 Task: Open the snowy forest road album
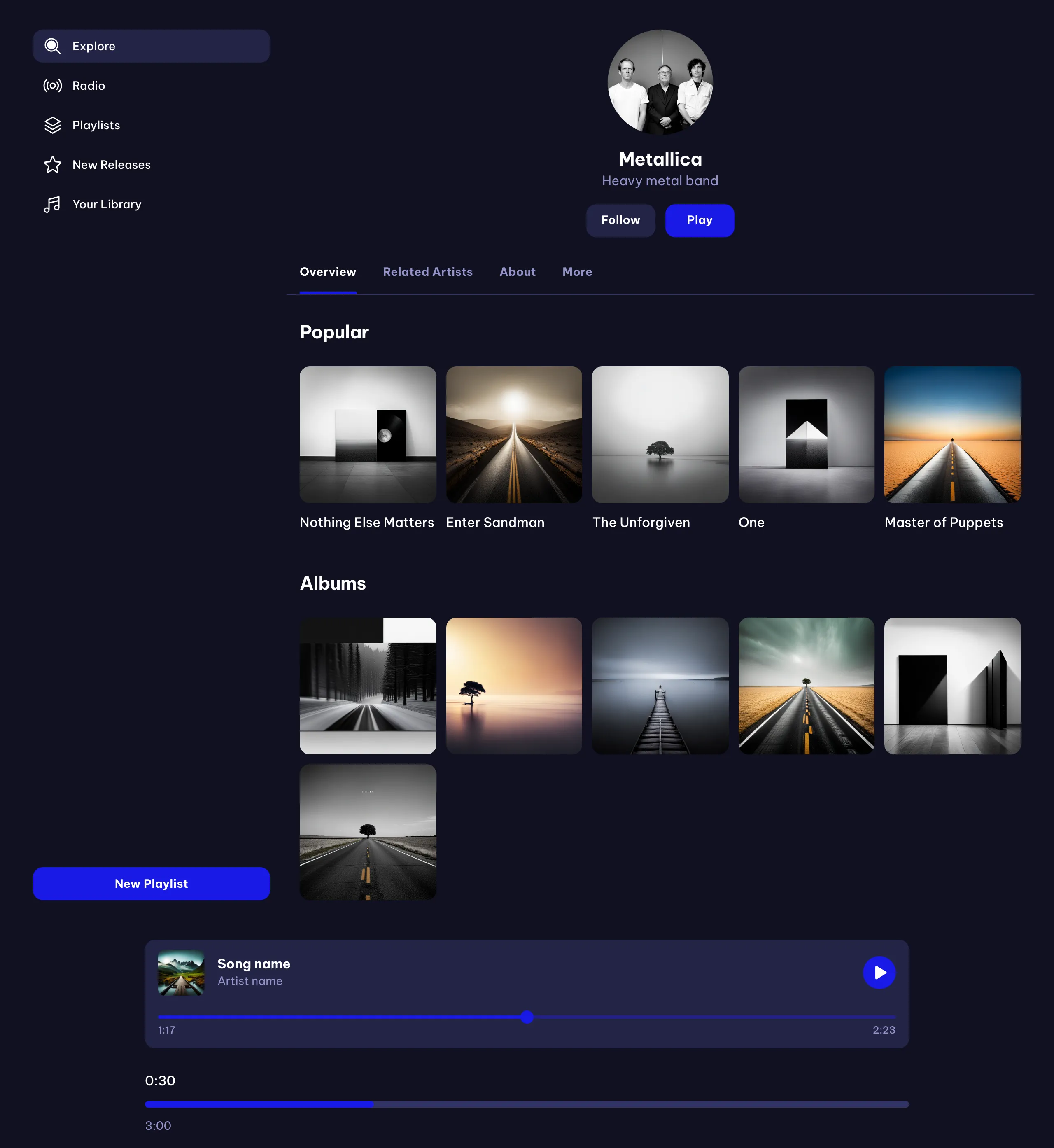click(368, 686)
